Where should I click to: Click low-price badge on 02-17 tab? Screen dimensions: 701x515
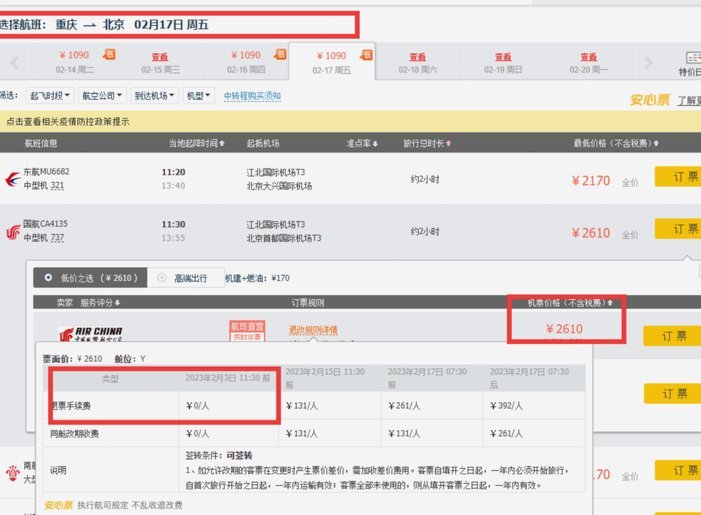[x=366, y=55]
